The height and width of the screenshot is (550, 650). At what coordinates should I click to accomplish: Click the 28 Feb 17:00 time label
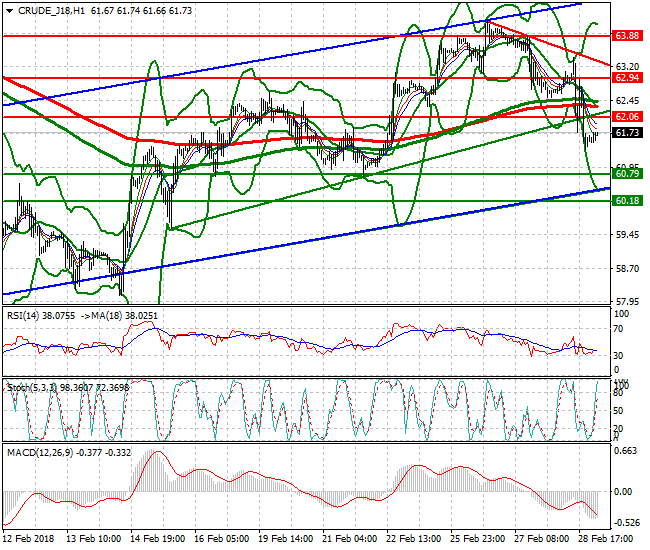(x=606, y=539)
